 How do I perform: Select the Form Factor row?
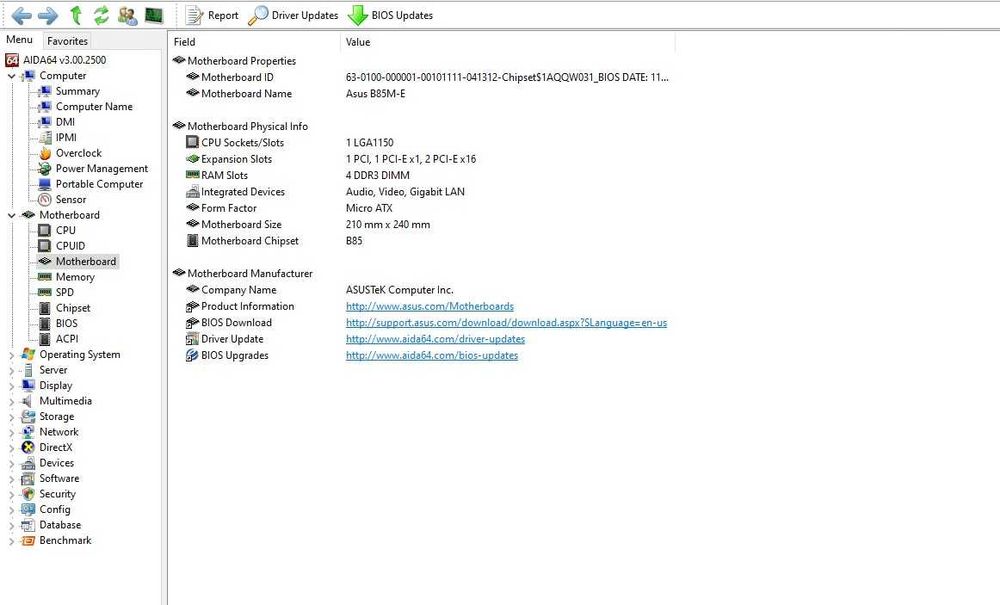tap(290, 208)
